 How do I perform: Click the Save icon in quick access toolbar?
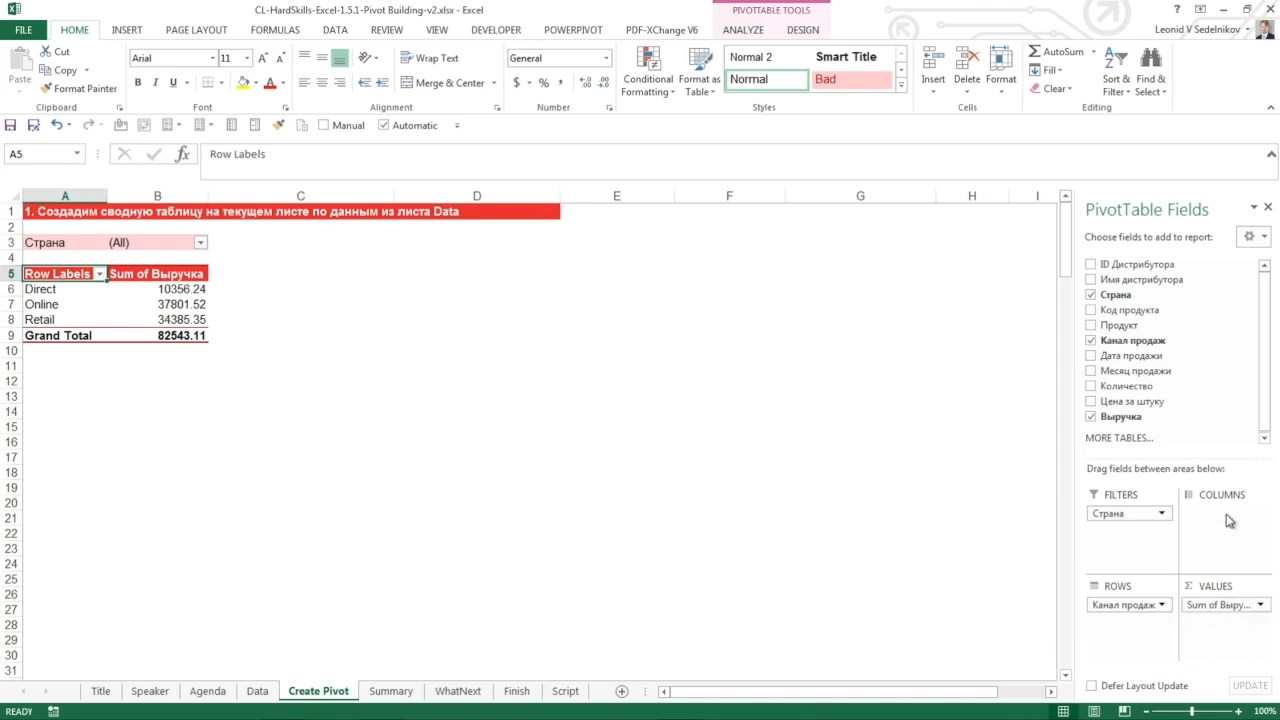tap(10, 125)
